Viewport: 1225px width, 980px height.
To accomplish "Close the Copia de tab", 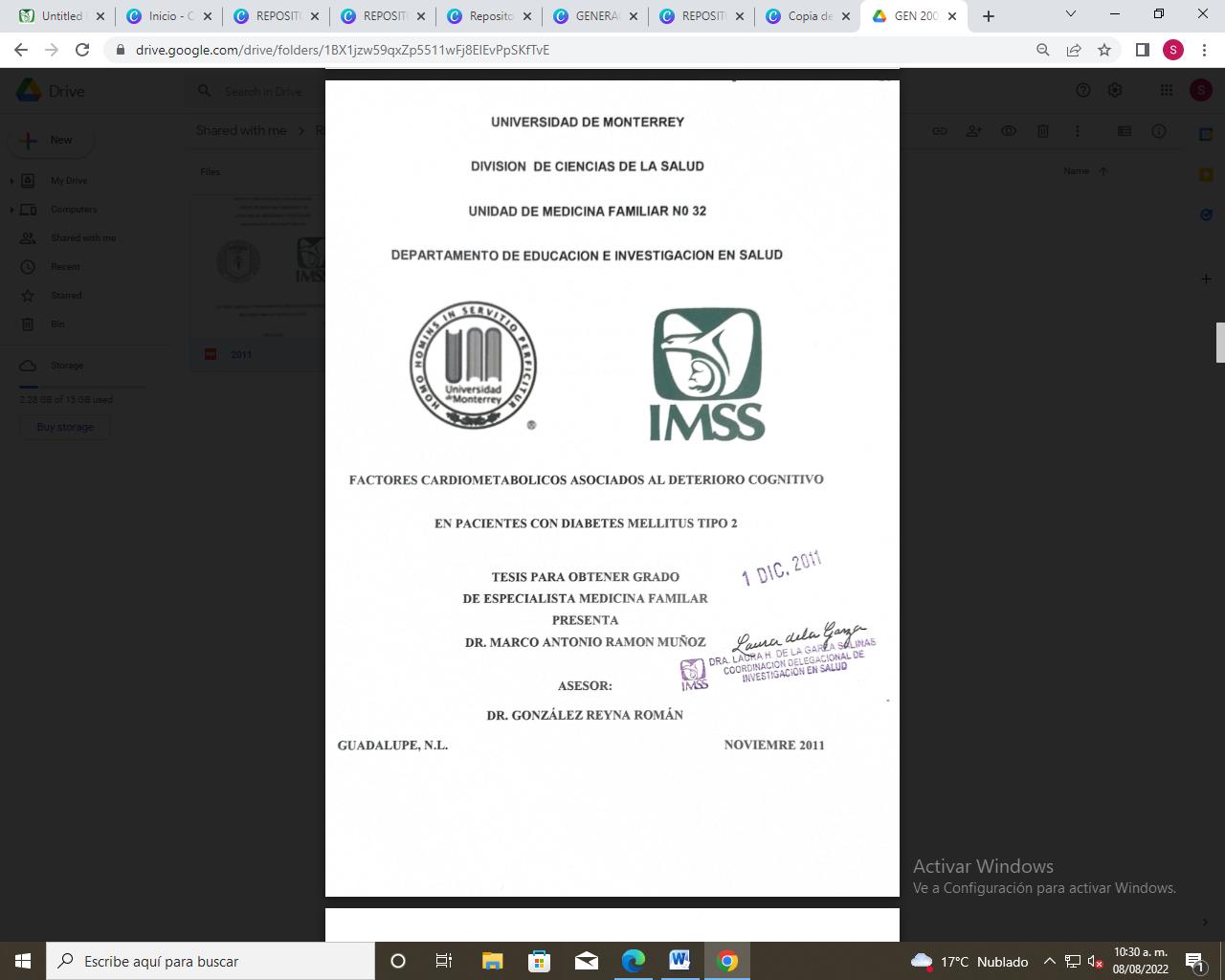I will click(x=846, y=16).
